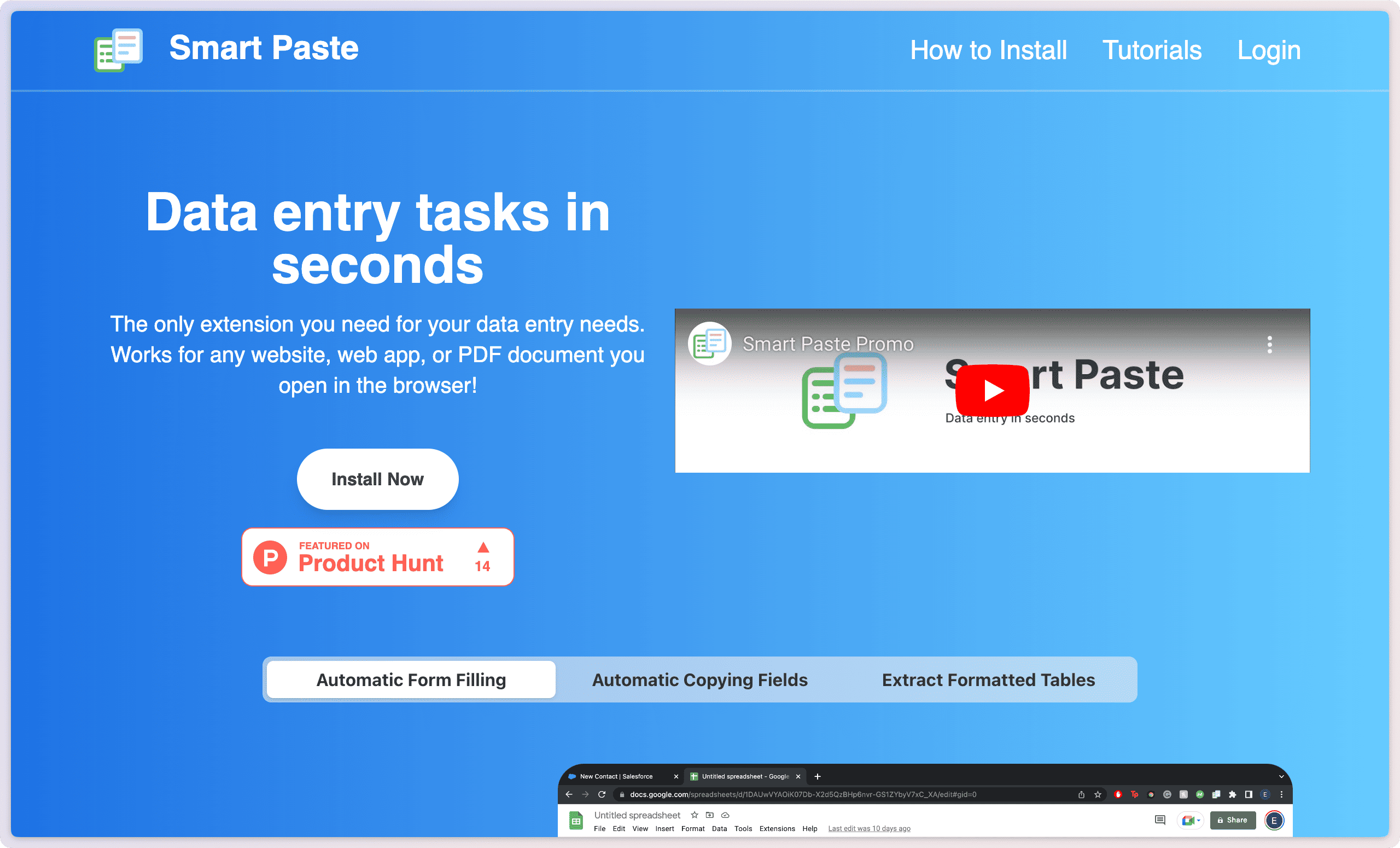Open the Chrome extensions puzzle icon
This screenshot has width=1400, height=848.
pyautogui.click(x=1233, y=794)
